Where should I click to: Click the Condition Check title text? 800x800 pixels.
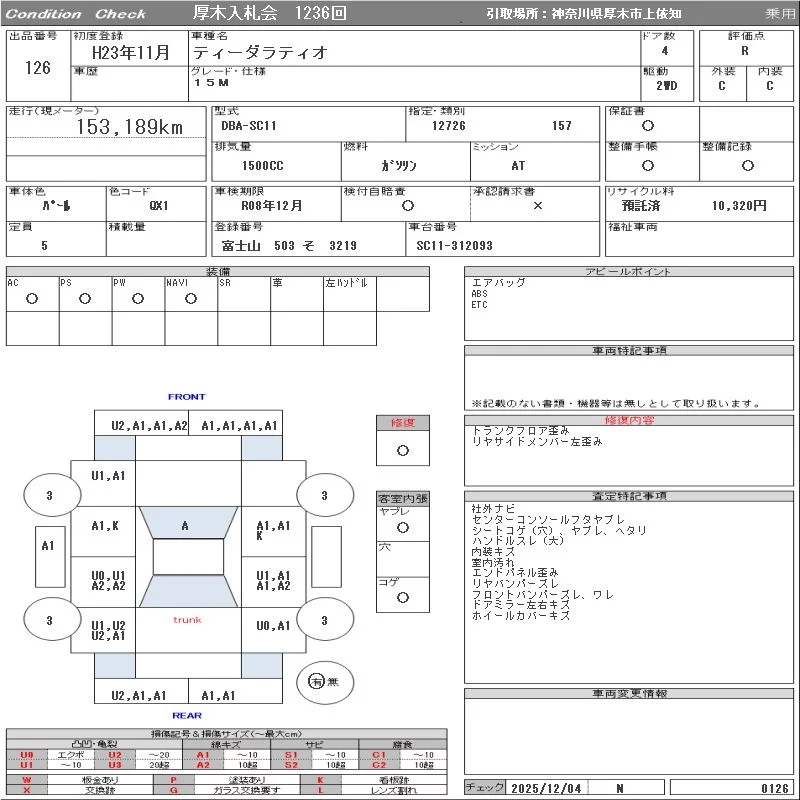(77, 14)
